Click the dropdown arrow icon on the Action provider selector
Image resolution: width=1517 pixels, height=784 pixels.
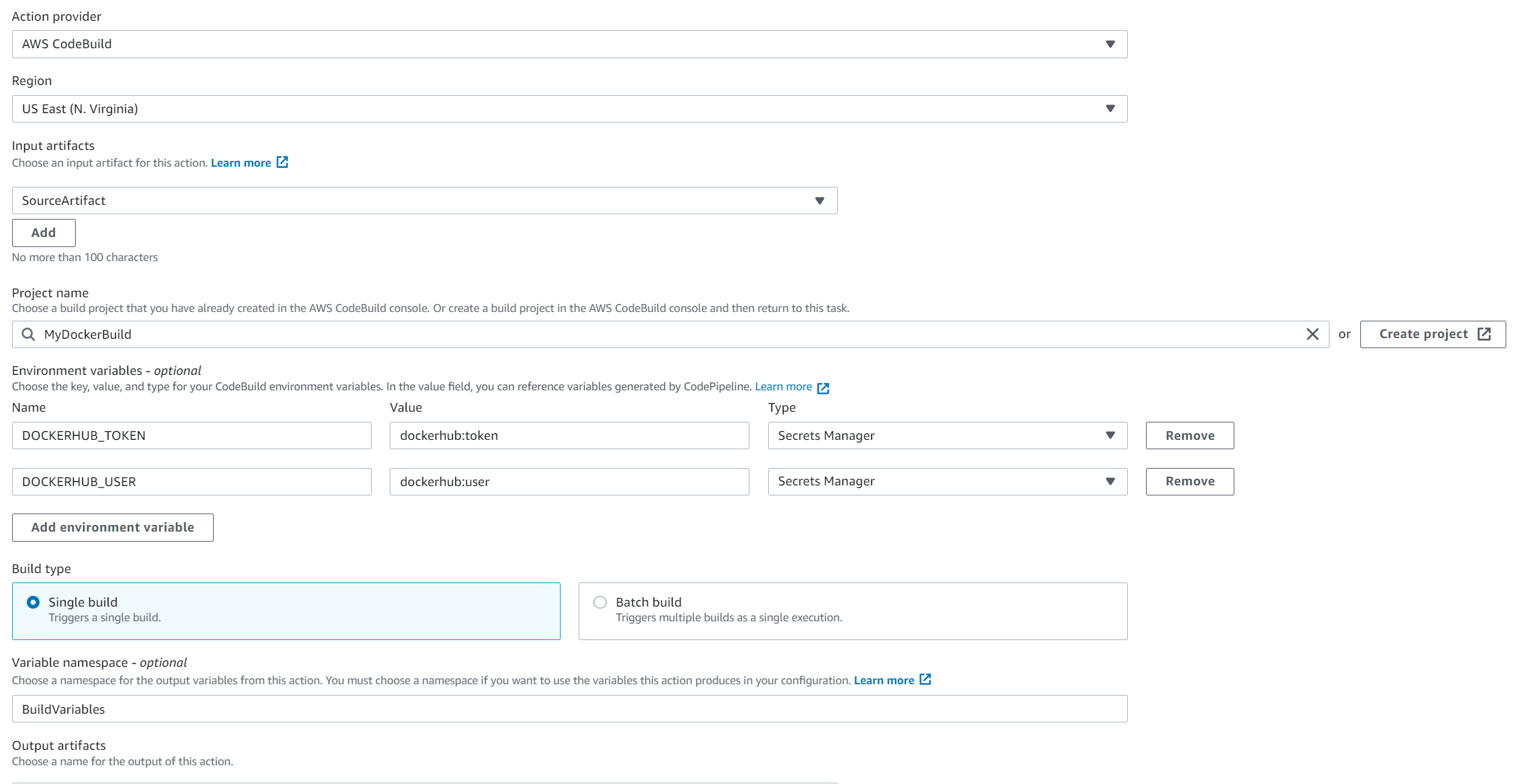1110,44
